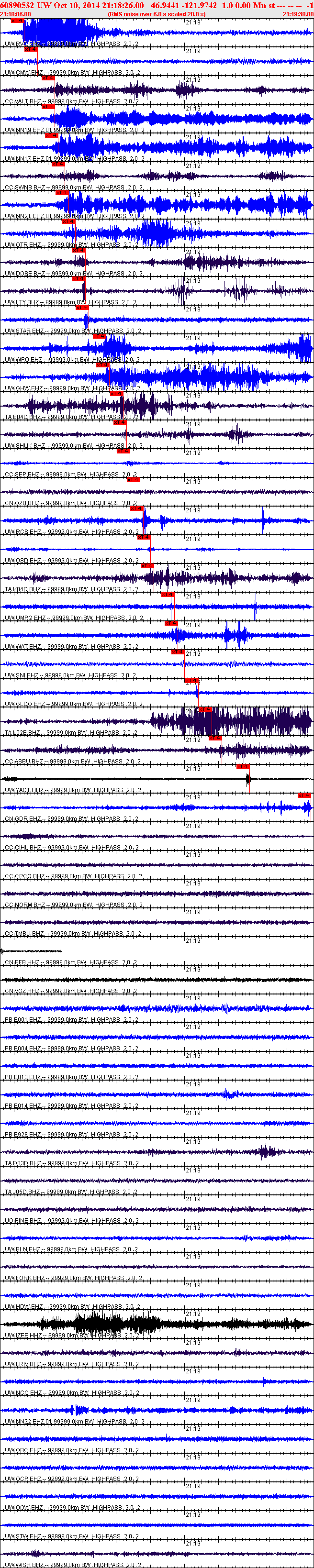
Task: Click the RMS noise scaling note in the header
Action: click(x=157, y=14)
